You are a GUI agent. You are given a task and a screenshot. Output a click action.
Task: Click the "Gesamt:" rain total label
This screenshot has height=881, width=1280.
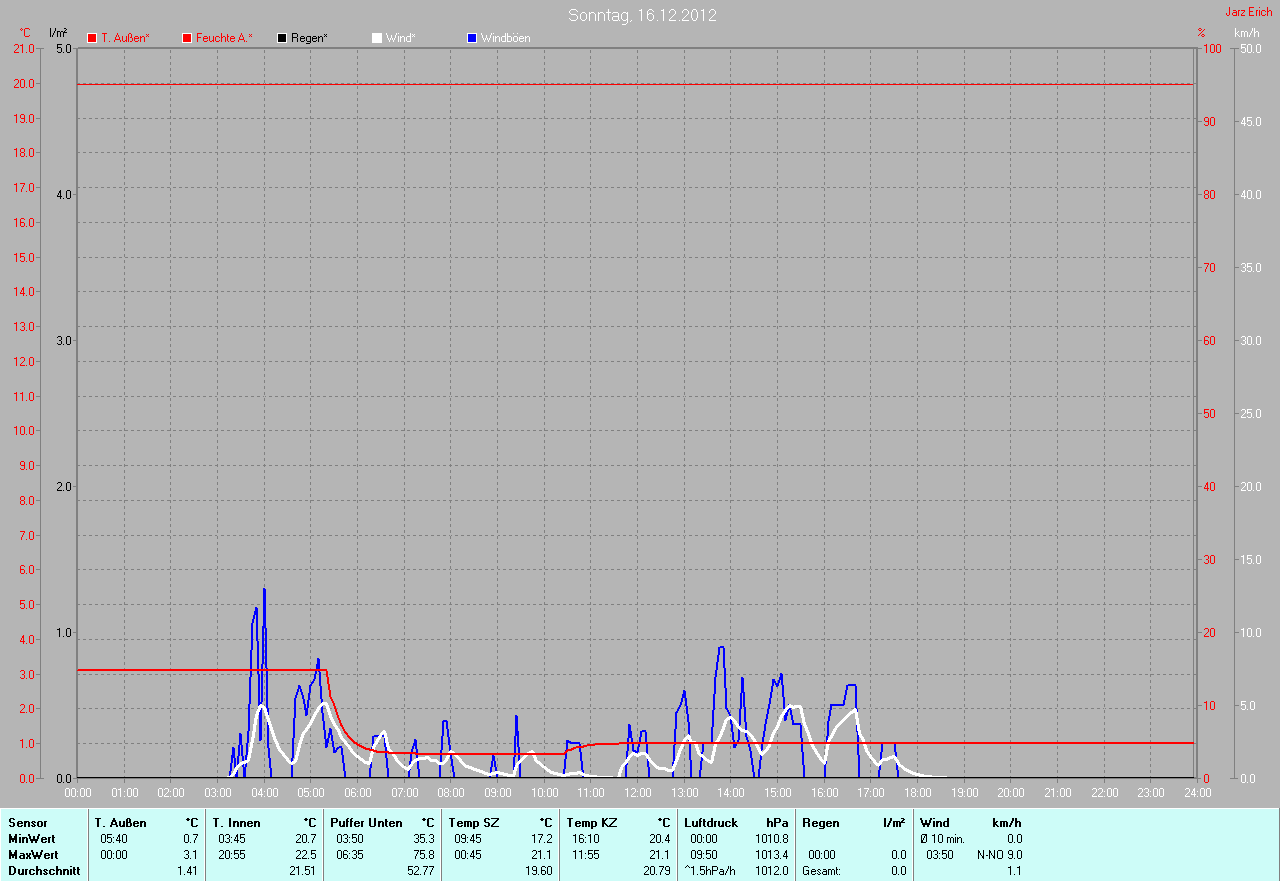click(821, 871)
